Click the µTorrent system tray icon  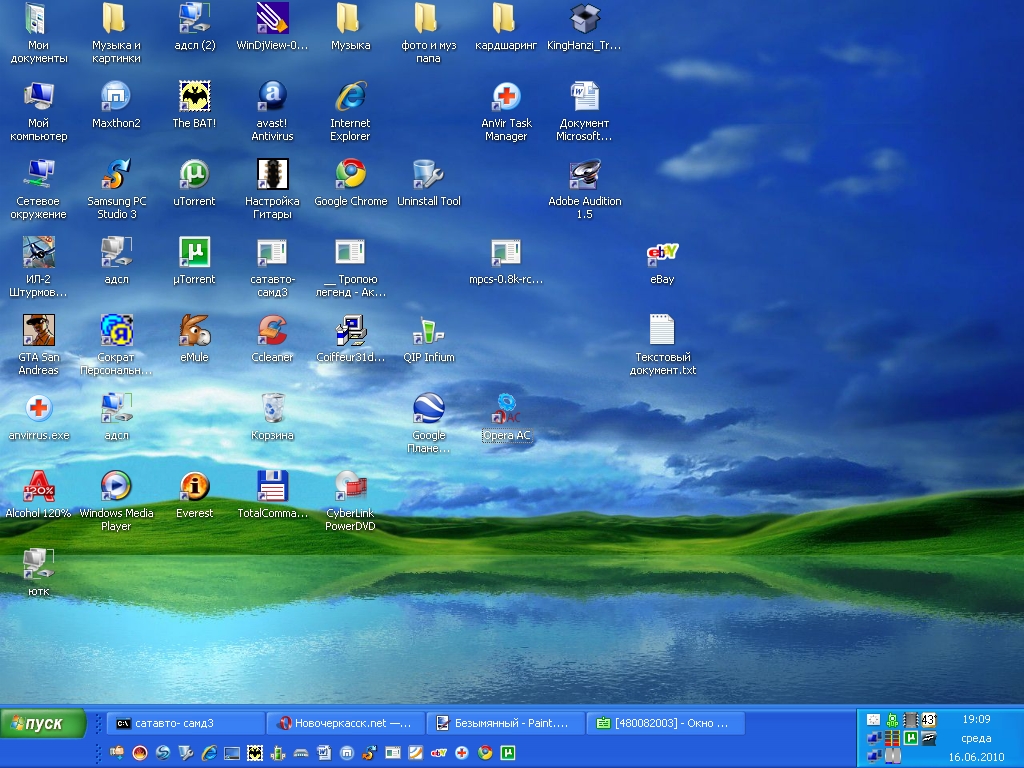coord(911,738)
